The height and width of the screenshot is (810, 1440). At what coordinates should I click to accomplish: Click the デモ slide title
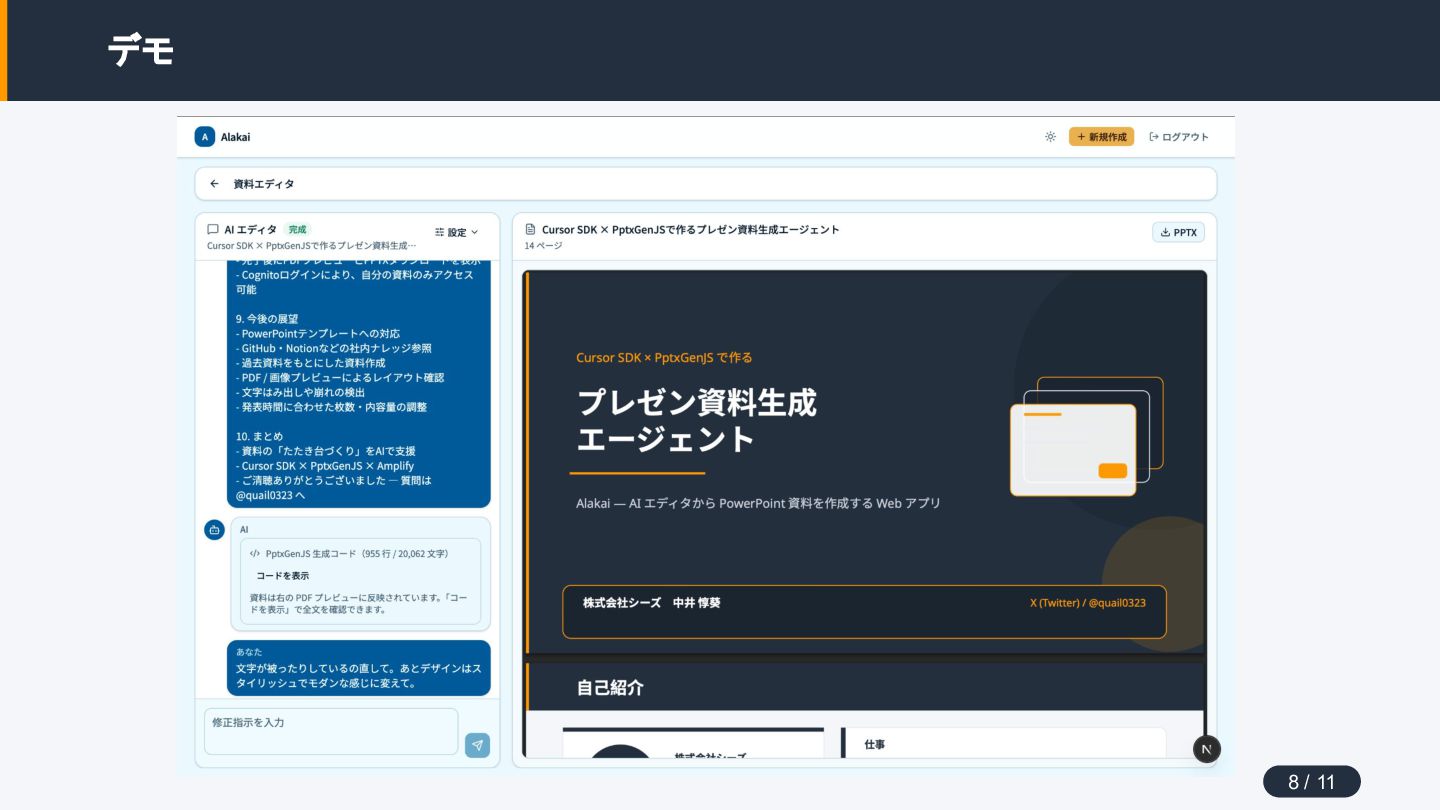(142, 50)
